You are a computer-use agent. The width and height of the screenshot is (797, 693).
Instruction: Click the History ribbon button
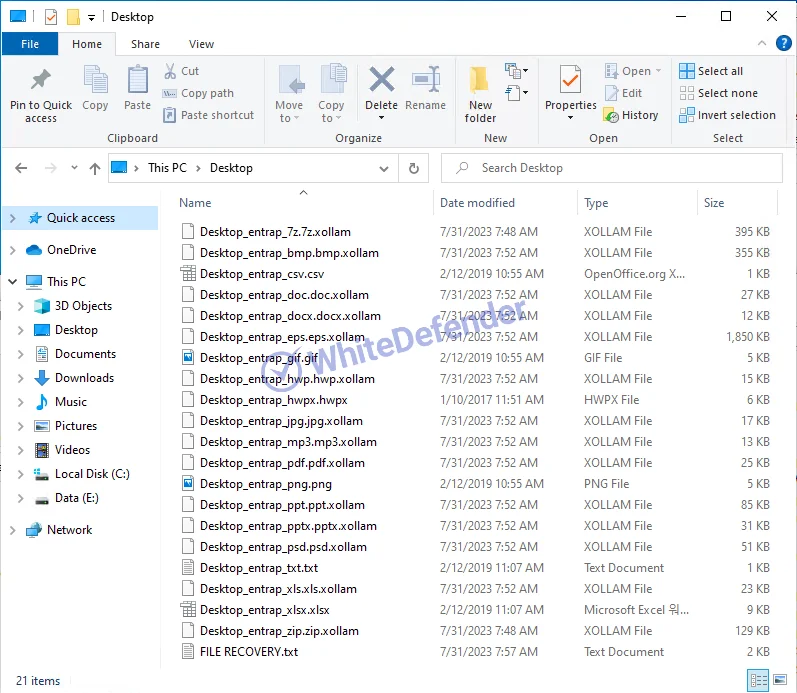pos(631,115)
